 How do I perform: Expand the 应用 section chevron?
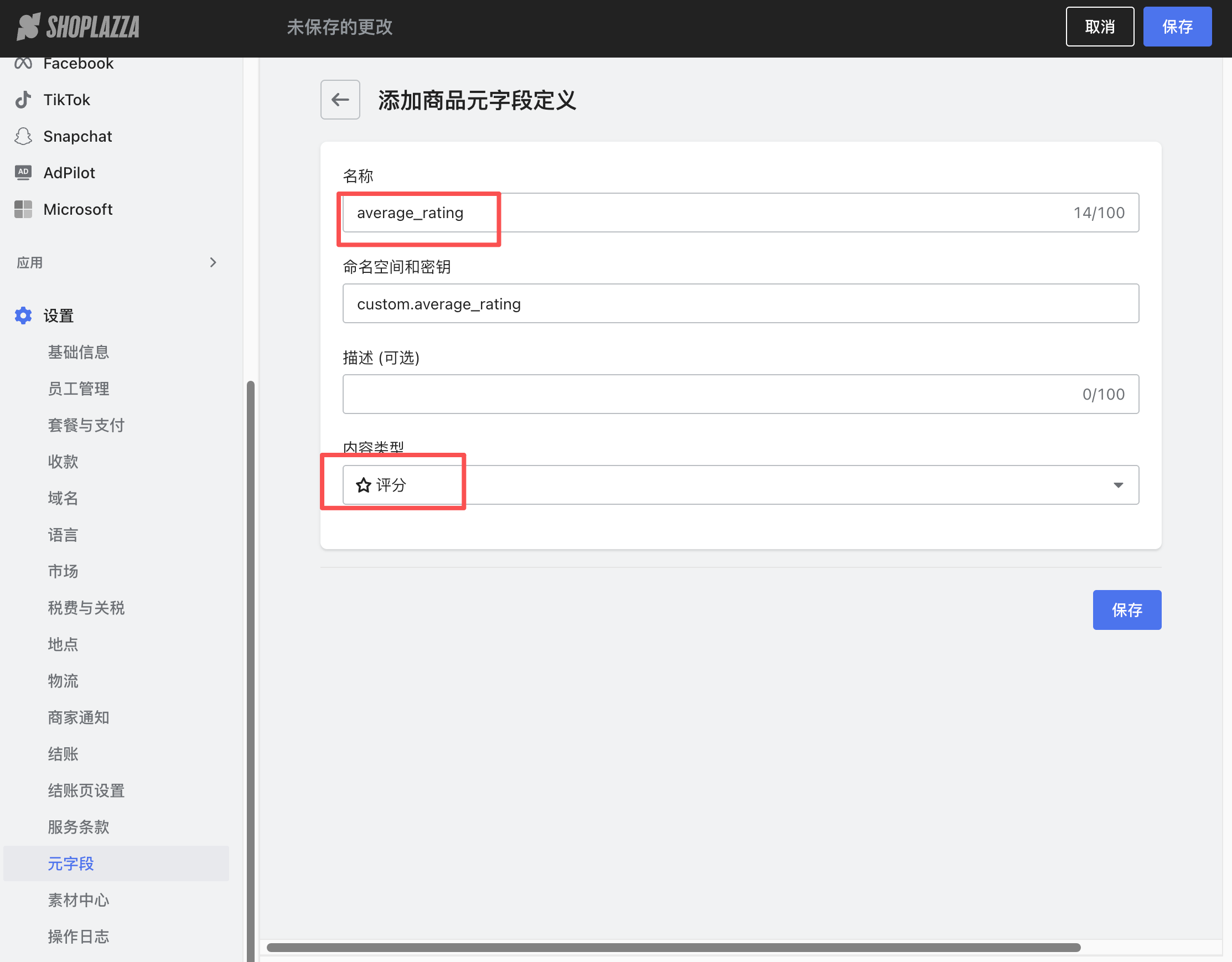213,262
